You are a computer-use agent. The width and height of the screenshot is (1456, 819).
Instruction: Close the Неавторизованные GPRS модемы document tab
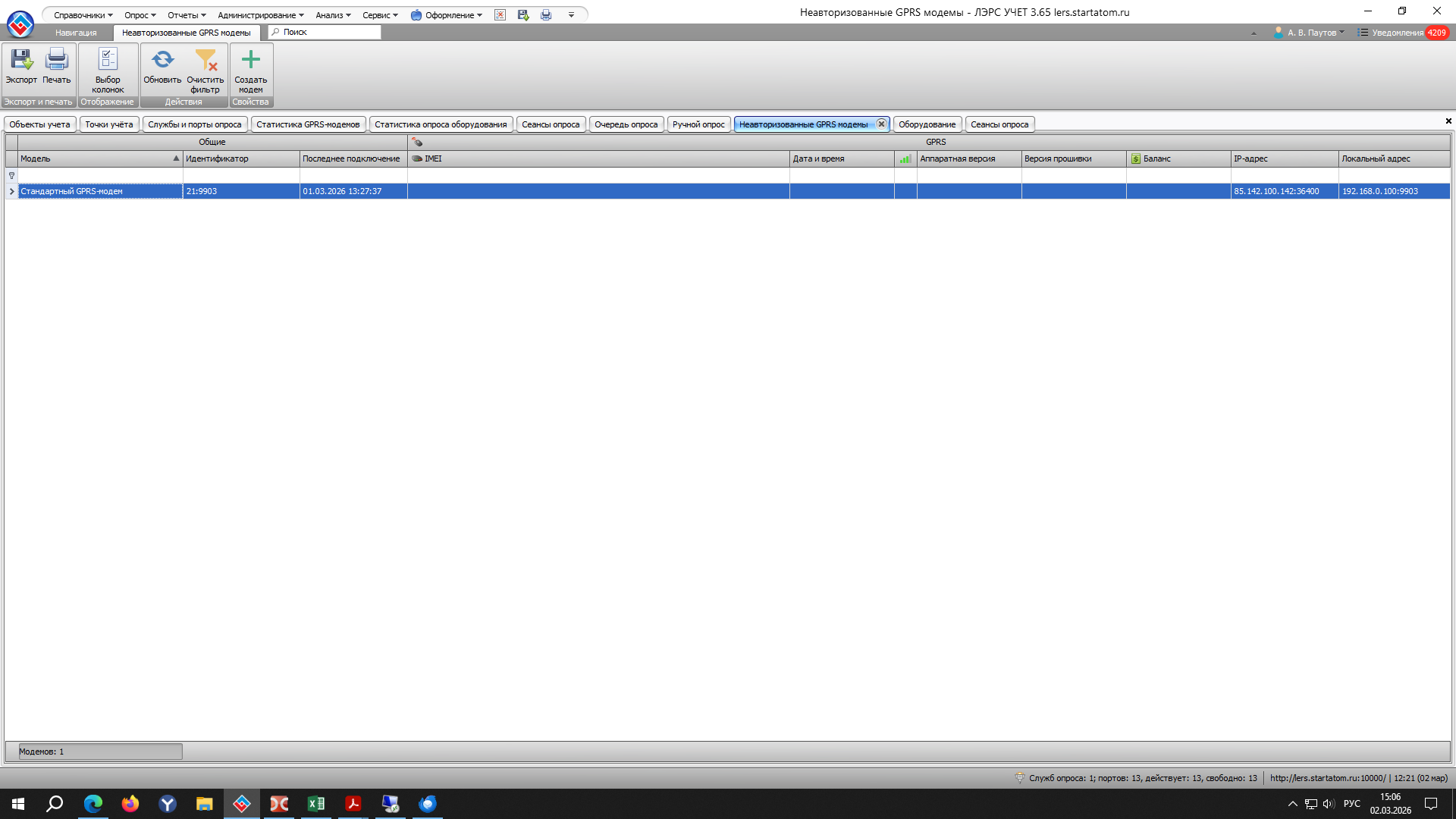(881, 124)
